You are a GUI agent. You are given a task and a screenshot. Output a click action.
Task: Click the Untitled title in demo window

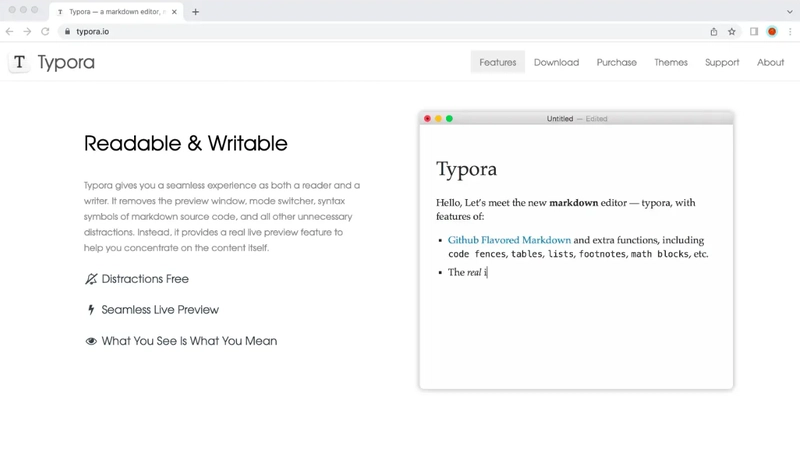pyautogui.click(x=560, y=118)
